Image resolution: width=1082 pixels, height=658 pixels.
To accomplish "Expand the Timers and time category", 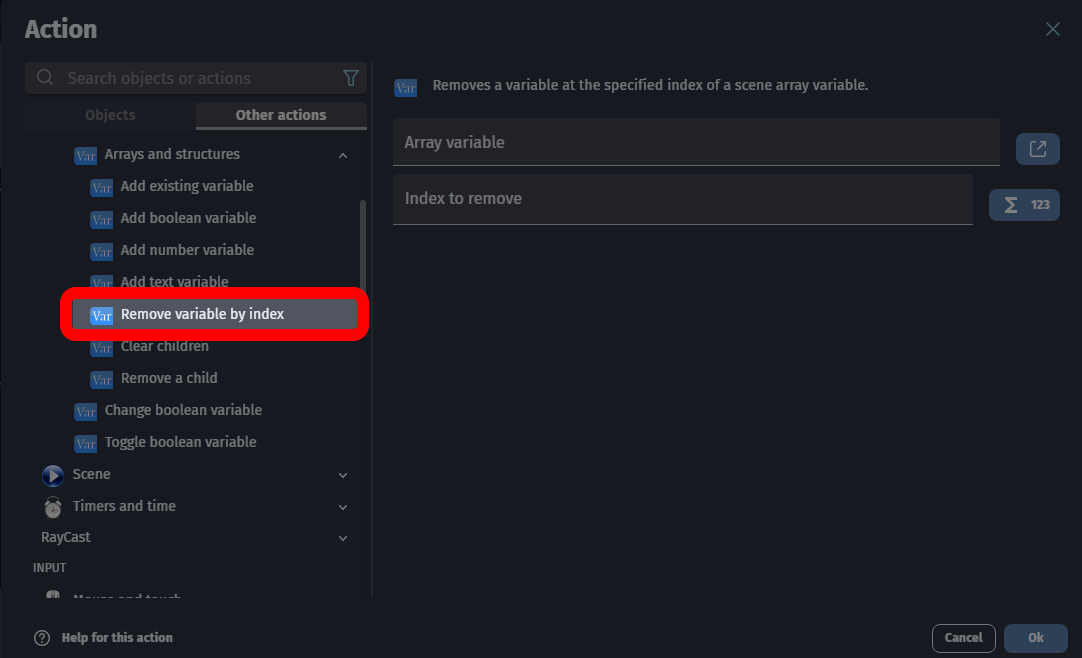I will click(x=343, y=507).
